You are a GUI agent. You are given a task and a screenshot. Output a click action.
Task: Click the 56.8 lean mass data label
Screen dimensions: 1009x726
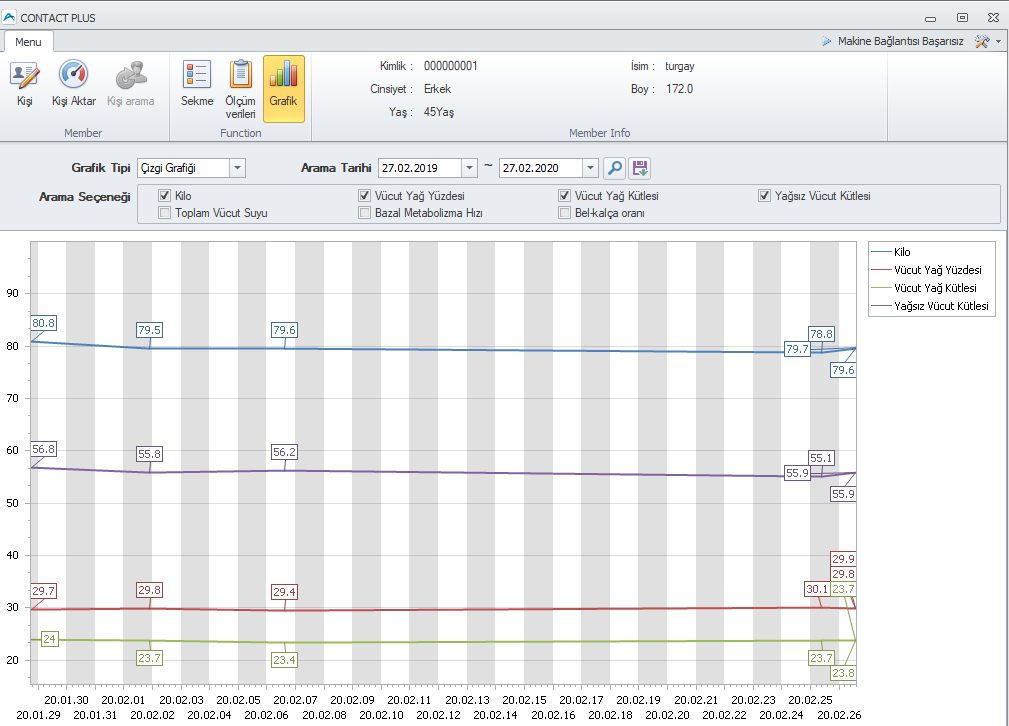point(44,449)
